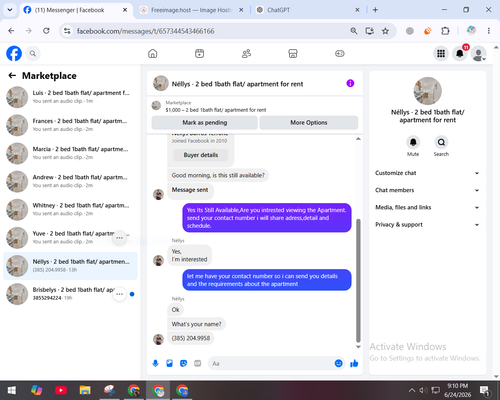Click More Options button
The image size is (500, 400).
309,123
